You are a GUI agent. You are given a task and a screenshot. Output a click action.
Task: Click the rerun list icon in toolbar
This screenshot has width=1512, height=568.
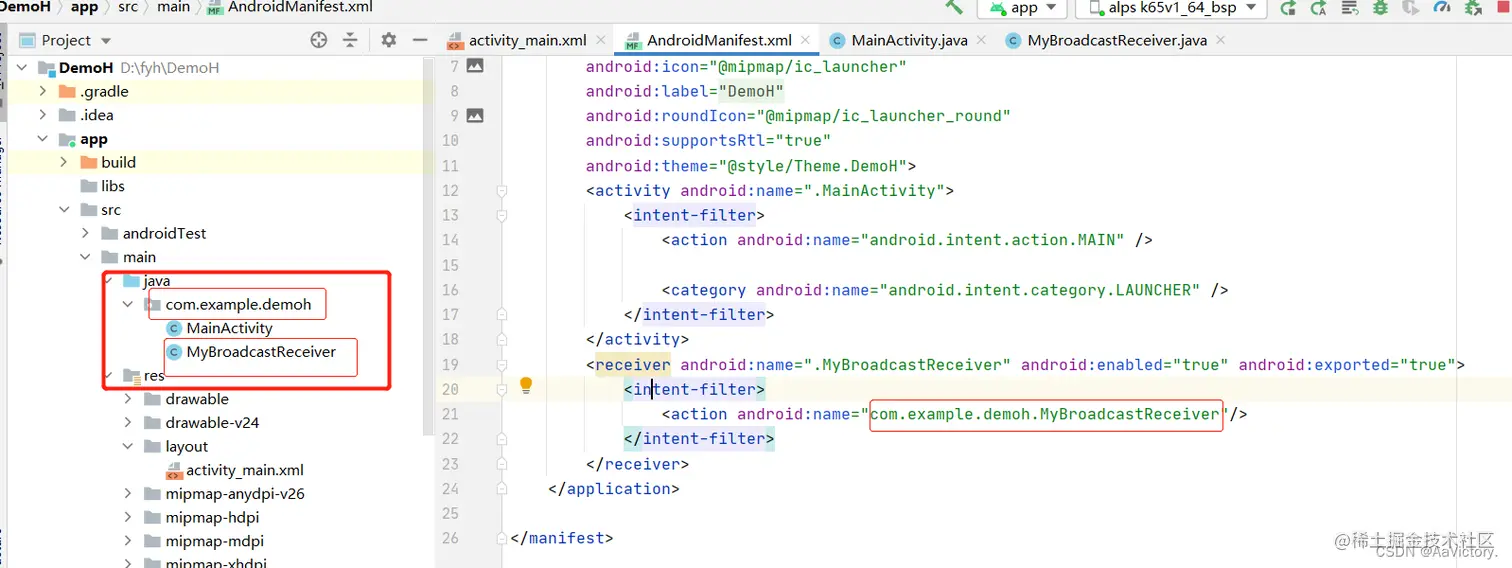[x=1350, y=8]
